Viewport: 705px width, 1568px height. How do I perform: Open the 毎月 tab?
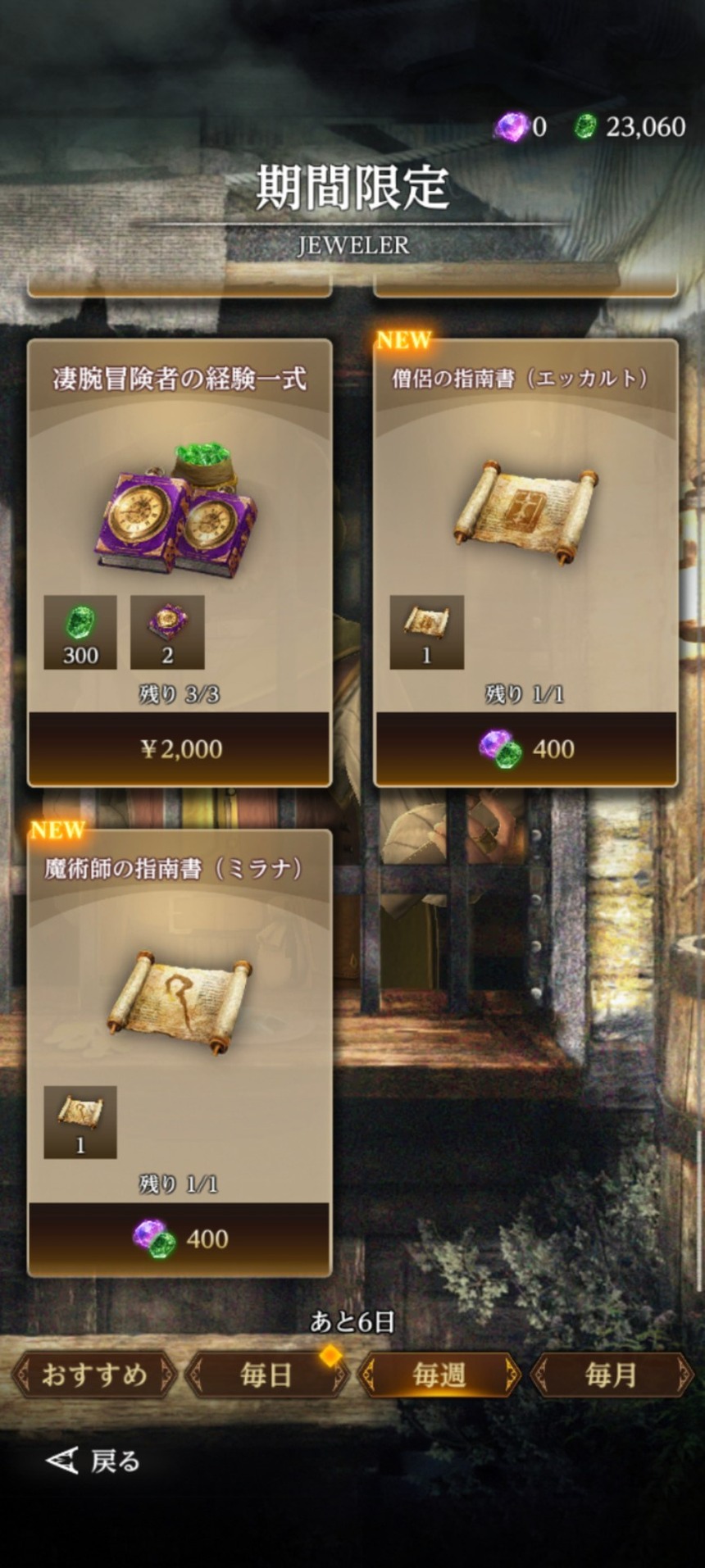pyautogui.click(x=612, y=1375)
